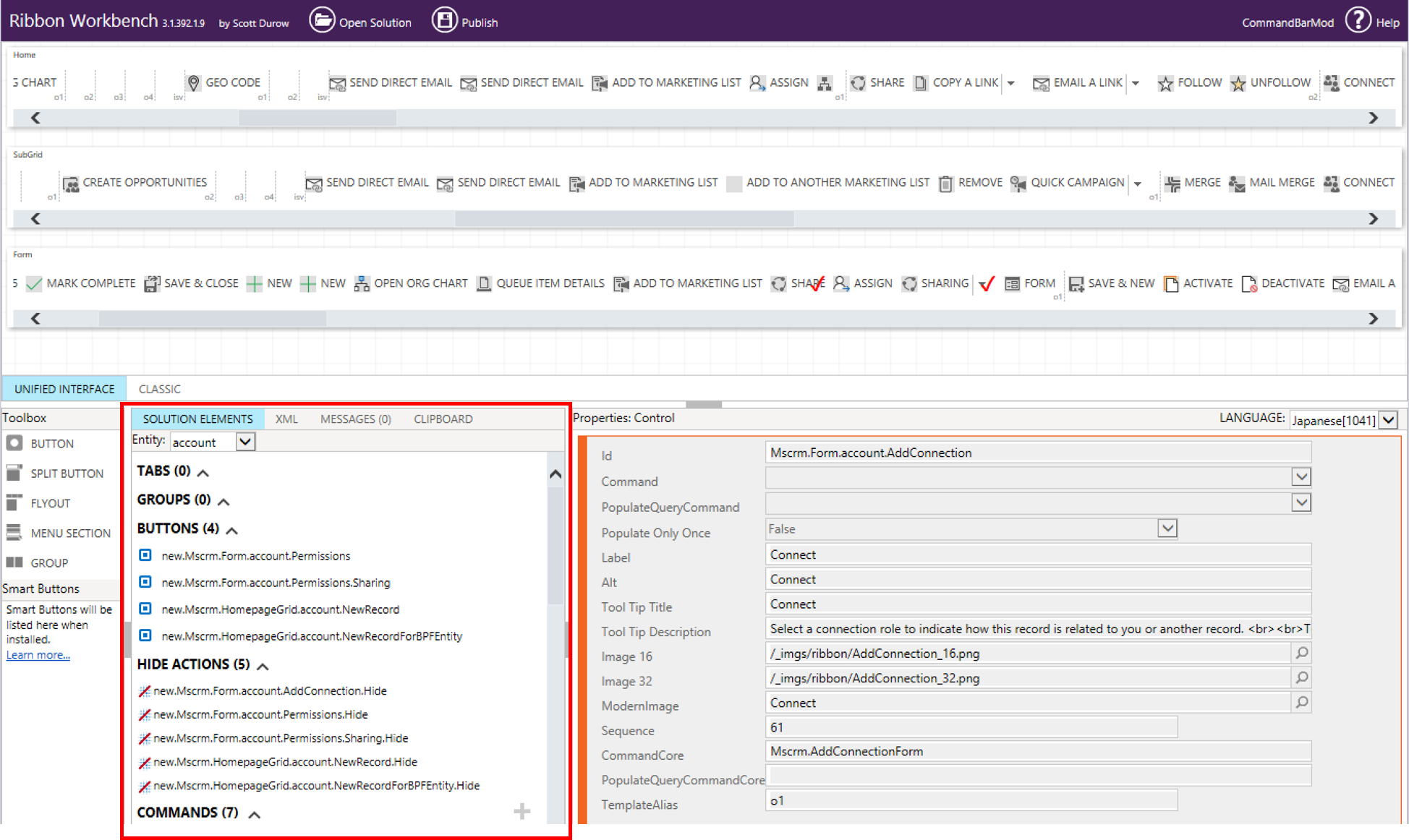Screen dimensions: 1409x840
Task: Select Merge button in SubGrid ribbon
Action: click(1192, 183)
